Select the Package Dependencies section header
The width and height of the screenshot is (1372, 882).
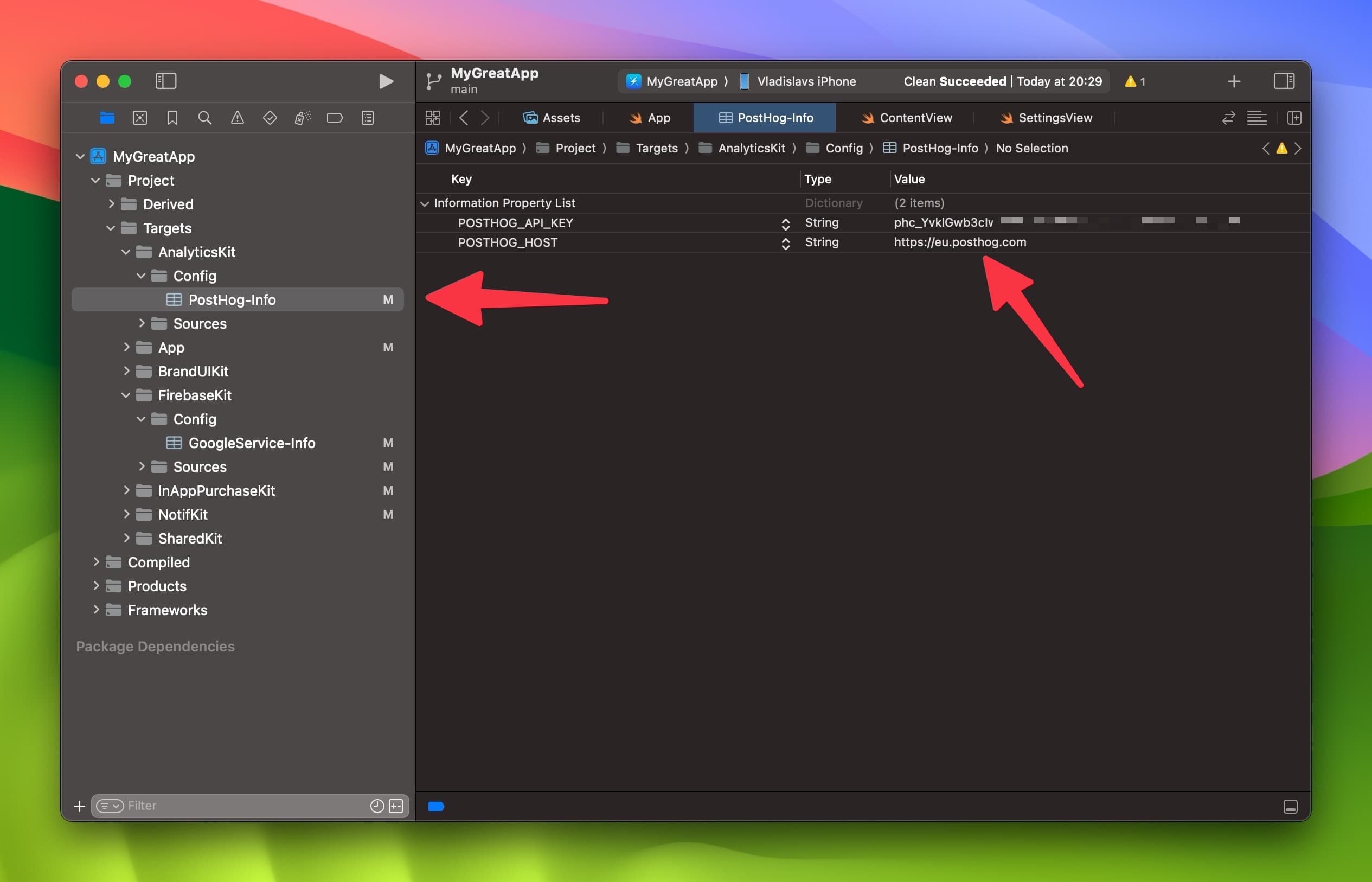click(x=155, y=647)
